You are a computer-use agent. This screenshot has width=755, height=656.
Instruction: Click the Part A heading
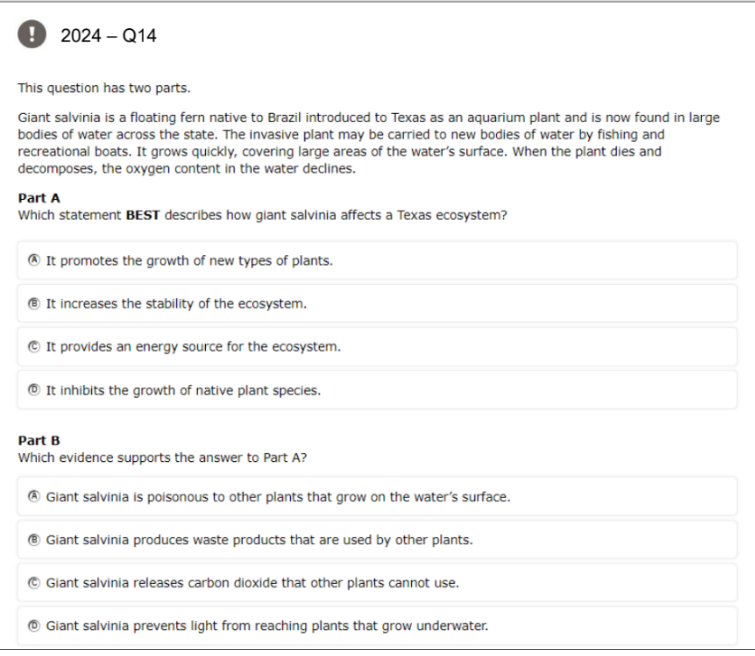pos(39,198)
